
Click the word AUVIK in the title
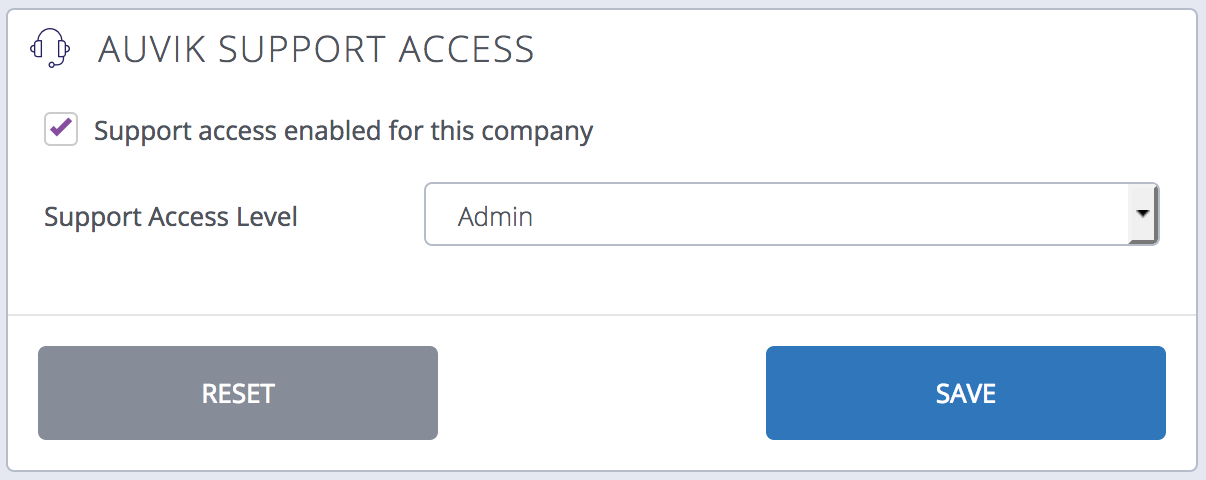click(148, 49)
